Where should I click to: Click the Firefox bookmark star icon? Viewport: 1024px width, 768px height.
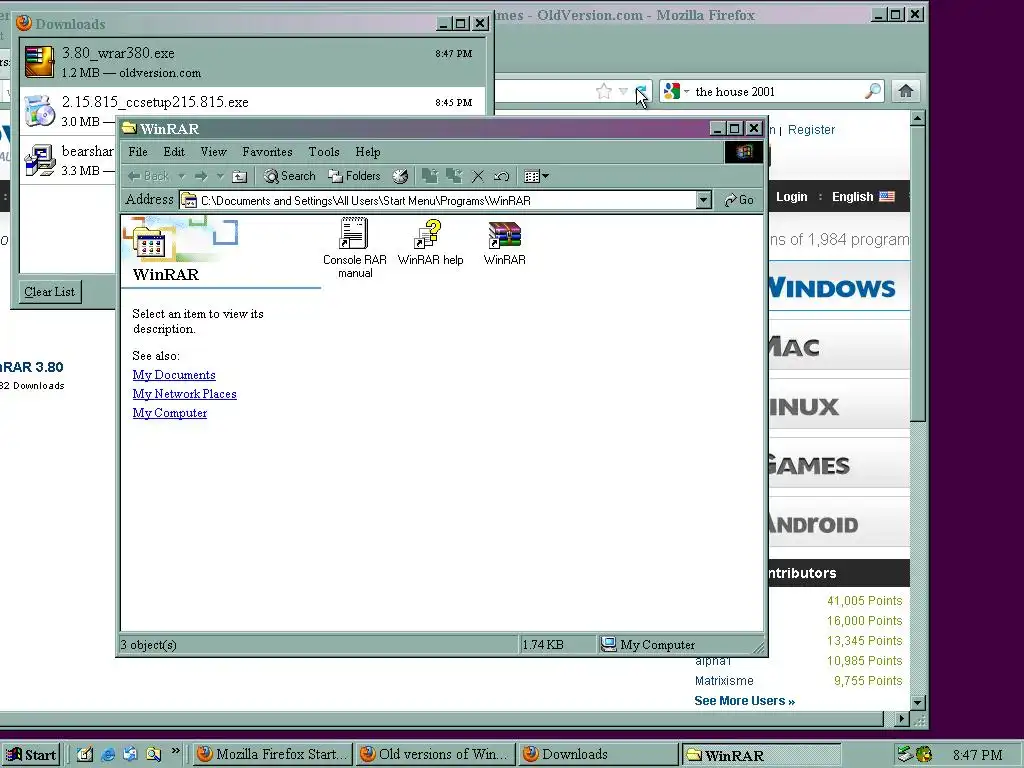(x=604, y=91)
